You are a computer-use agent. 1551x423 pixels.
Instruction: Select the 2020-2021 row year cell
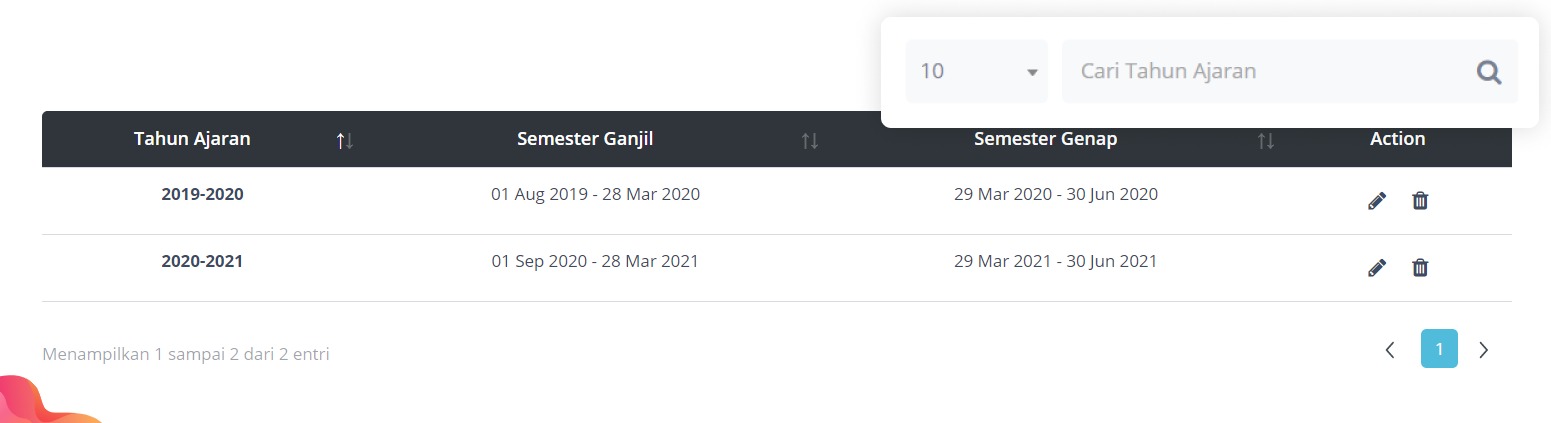point(202,261)
